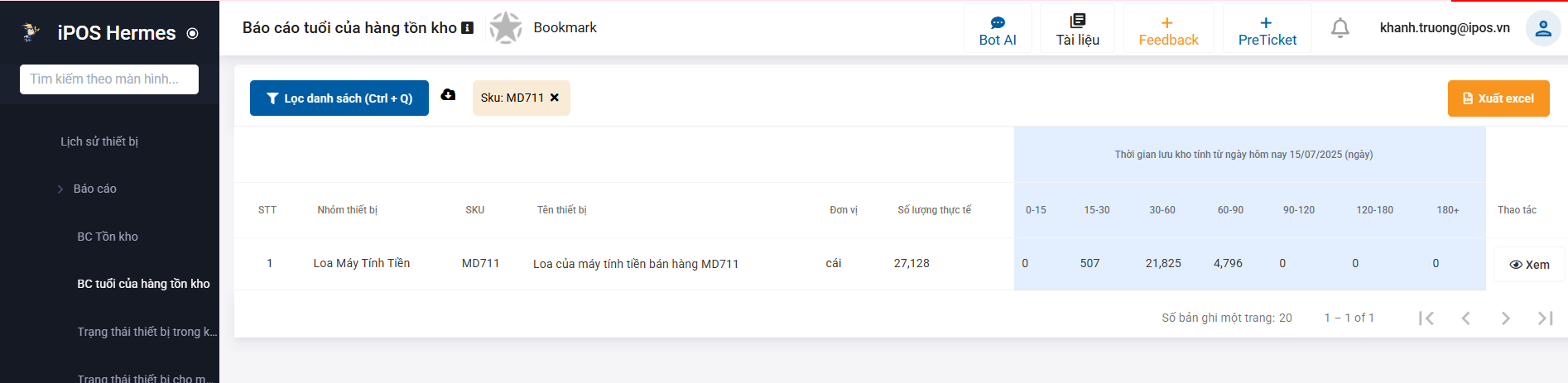
Task: View details for the MD711 row
Action: tap(1529, 265)
